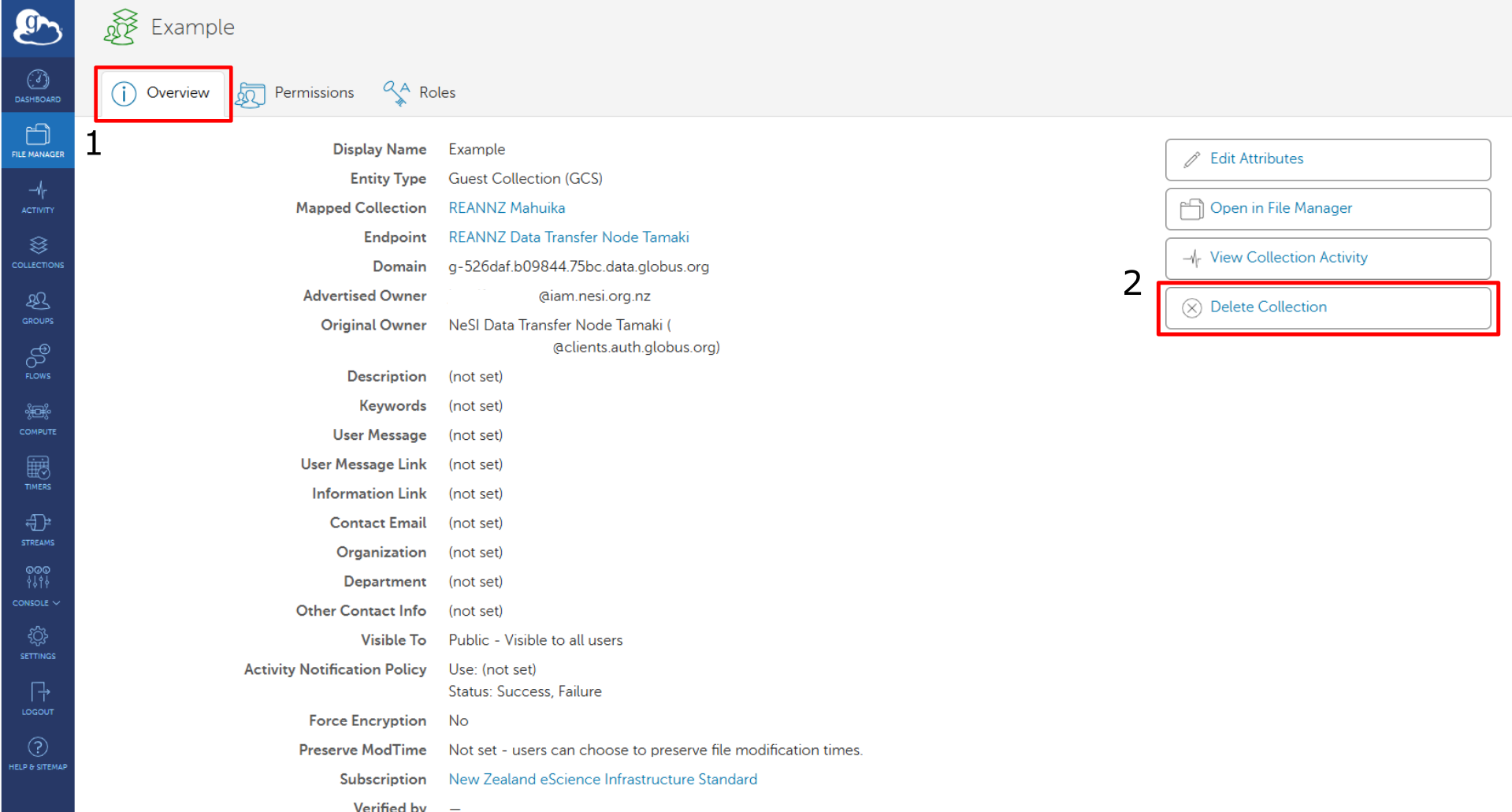Open the Timers sidebar icon
The width and height of the screenshot is (1512, 812).
pyautogui.click(x=38, y=473)
